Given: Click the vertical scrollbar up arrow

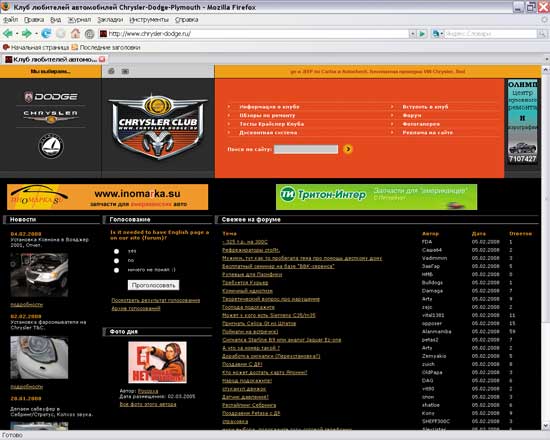Looking at the screenshot, I should (x=546, y=70).
